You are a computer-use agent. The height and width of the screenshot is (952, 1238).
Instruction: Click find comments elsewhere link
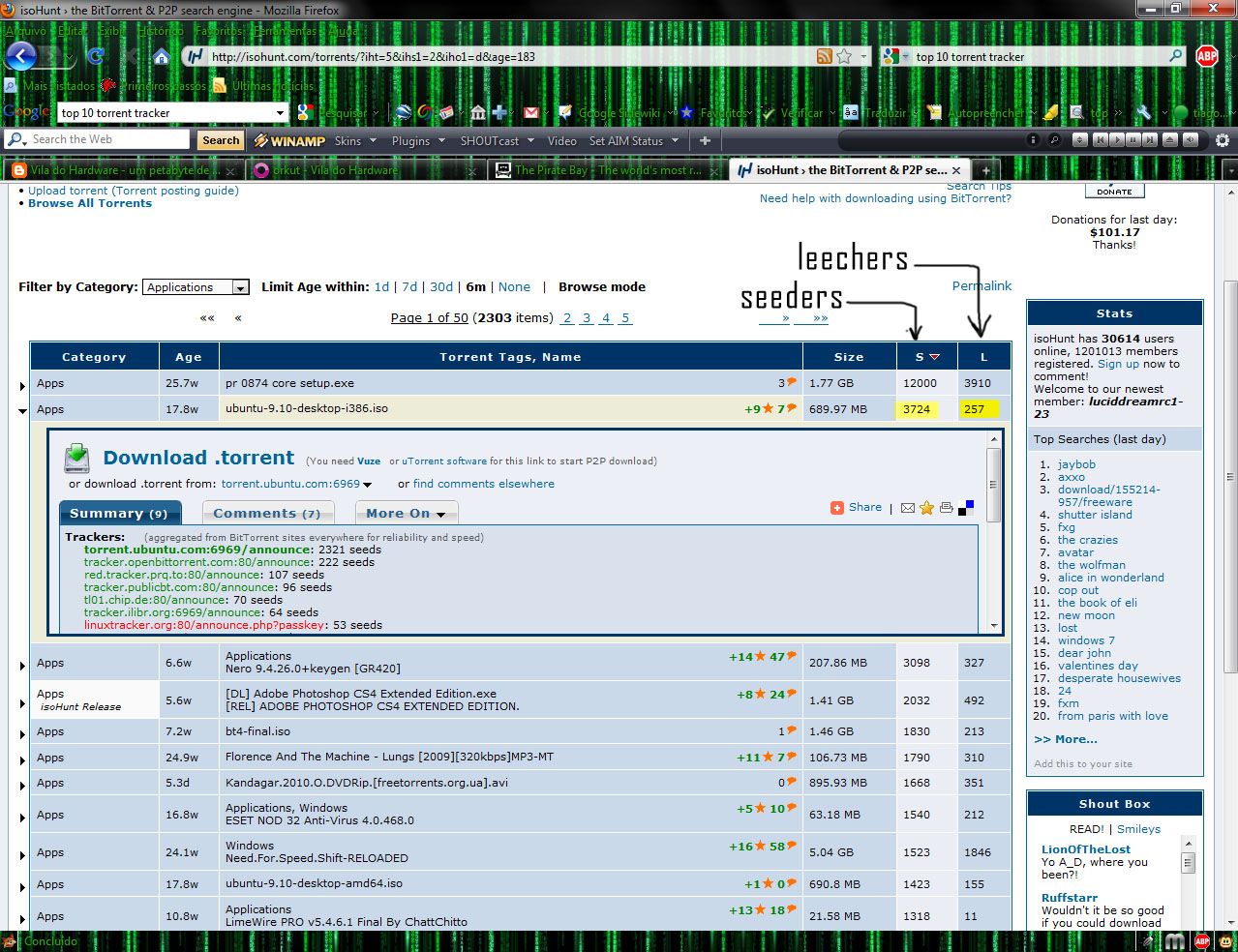tap(484, 484)
